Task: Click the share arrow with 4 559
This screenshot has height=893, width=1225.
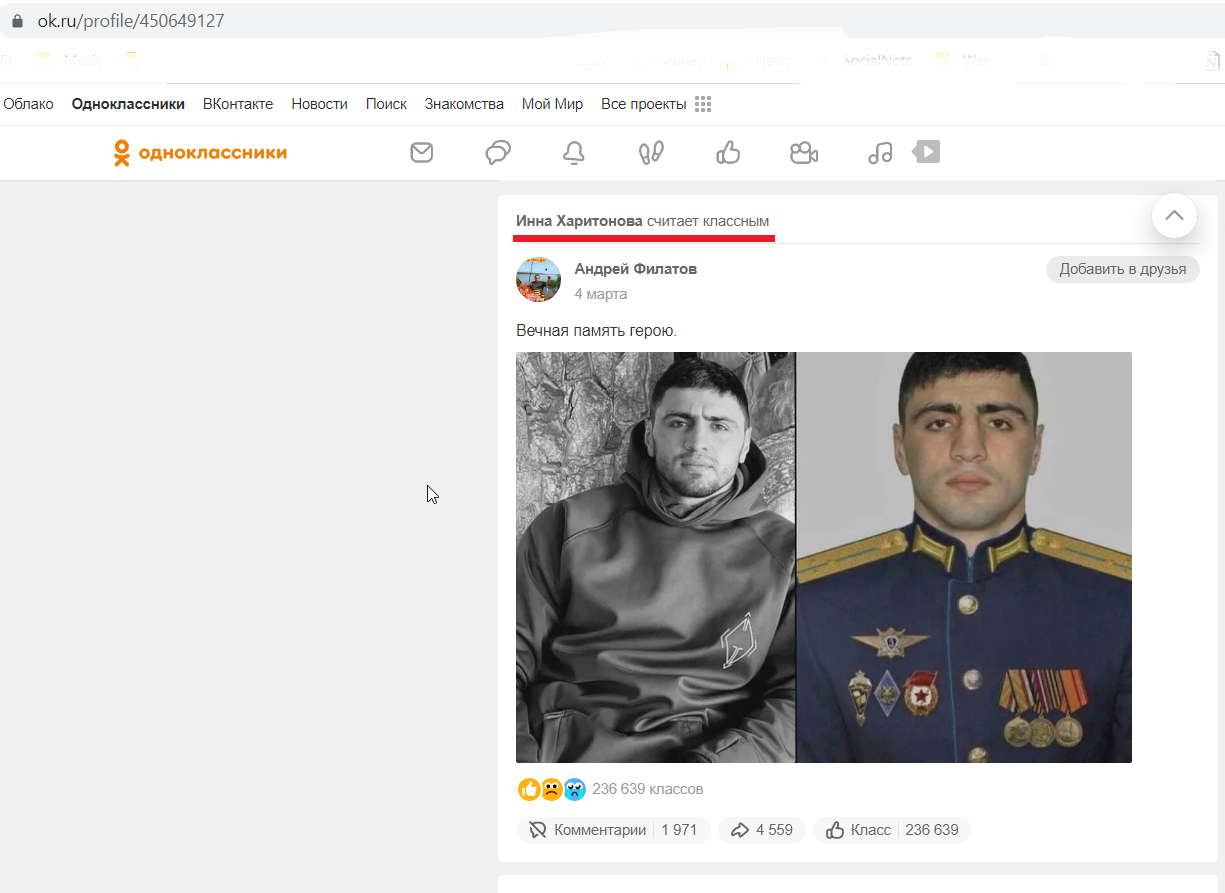Action: point(762,830)
